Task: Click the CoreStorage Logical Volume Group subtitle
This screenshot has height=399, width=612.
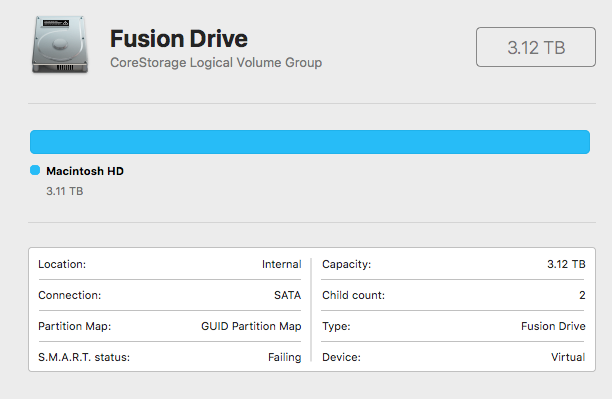Action: pyautogui.click(x=216, y=62)
